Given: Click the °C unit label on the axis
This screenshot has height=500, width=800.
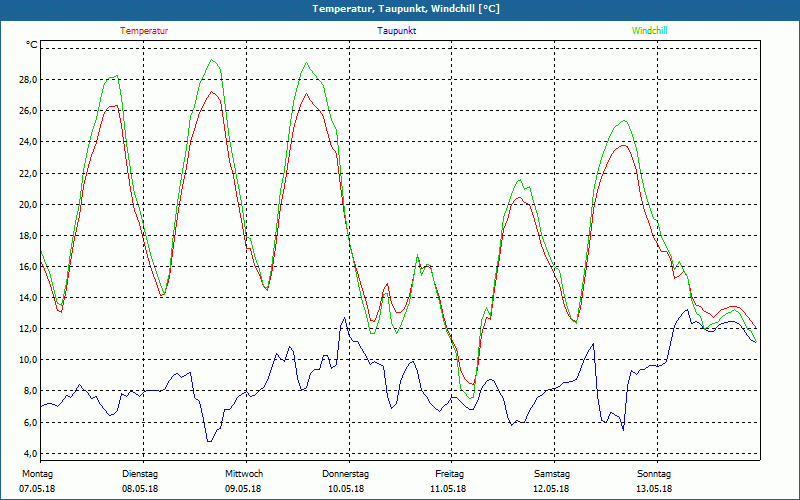Looking at the screenshot, I should [32, 45].
